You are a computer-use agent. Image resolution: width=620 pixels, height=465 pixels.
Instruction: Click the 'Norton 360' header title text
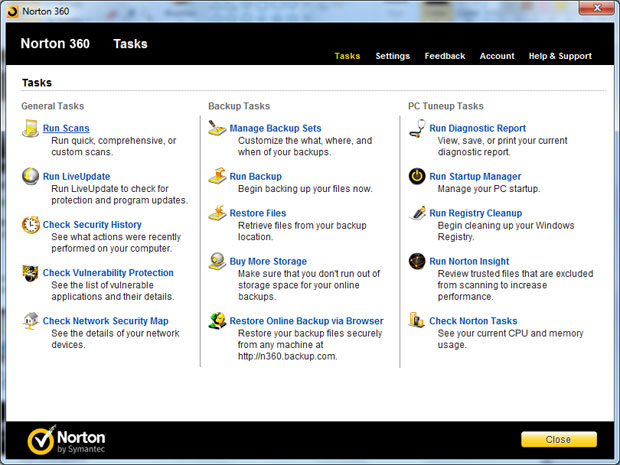coord(55,43)
